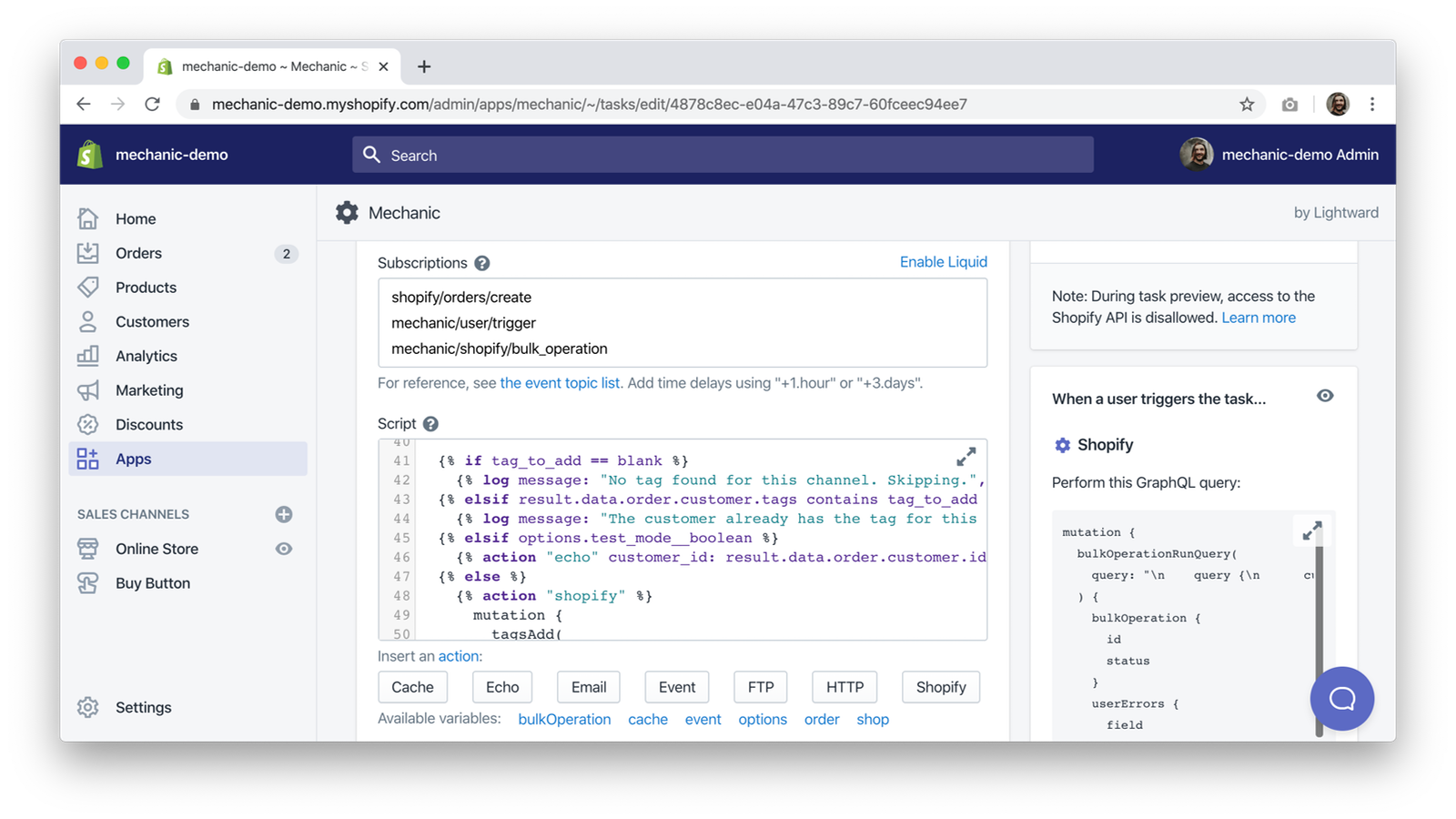Viewport: 1456px width, 819px height.
Task: Click the event variable link
Action: click(703, 720)
